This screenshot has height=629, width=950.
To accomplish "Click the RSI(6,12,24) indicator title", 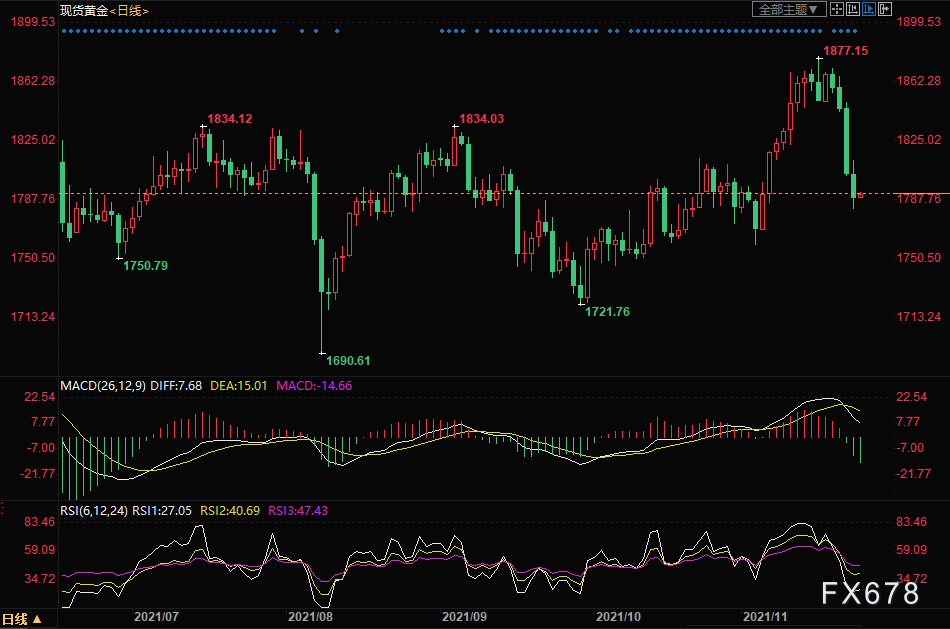I will pyautogui.click(x=94, y=511).
